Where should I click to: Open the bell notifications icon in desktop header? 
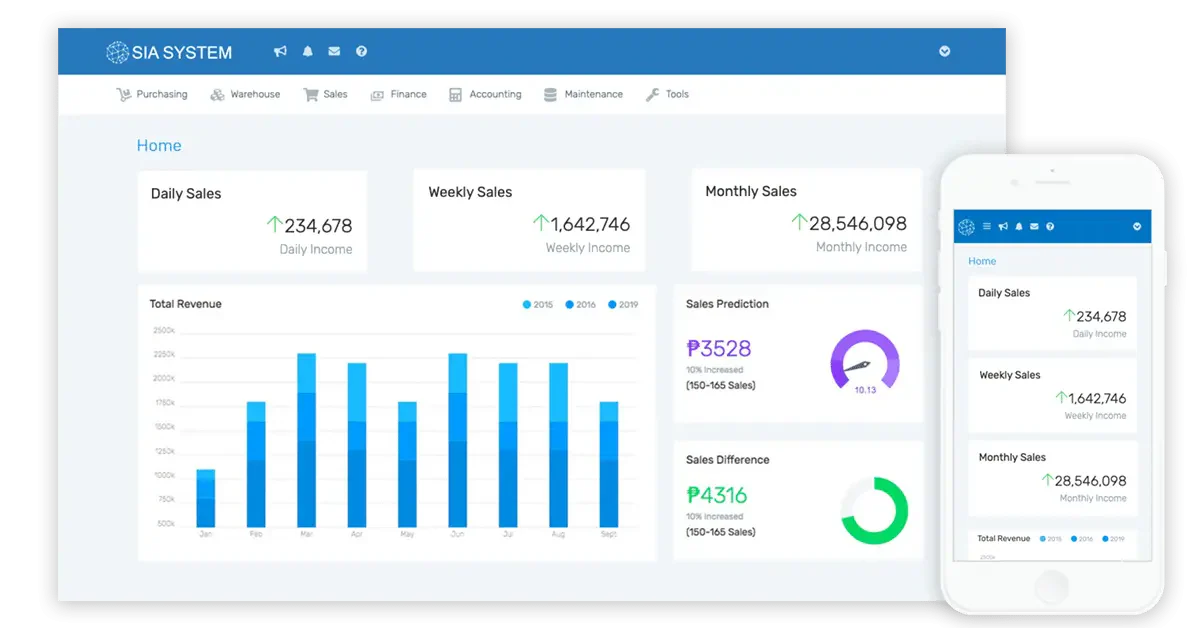point(308,51)
